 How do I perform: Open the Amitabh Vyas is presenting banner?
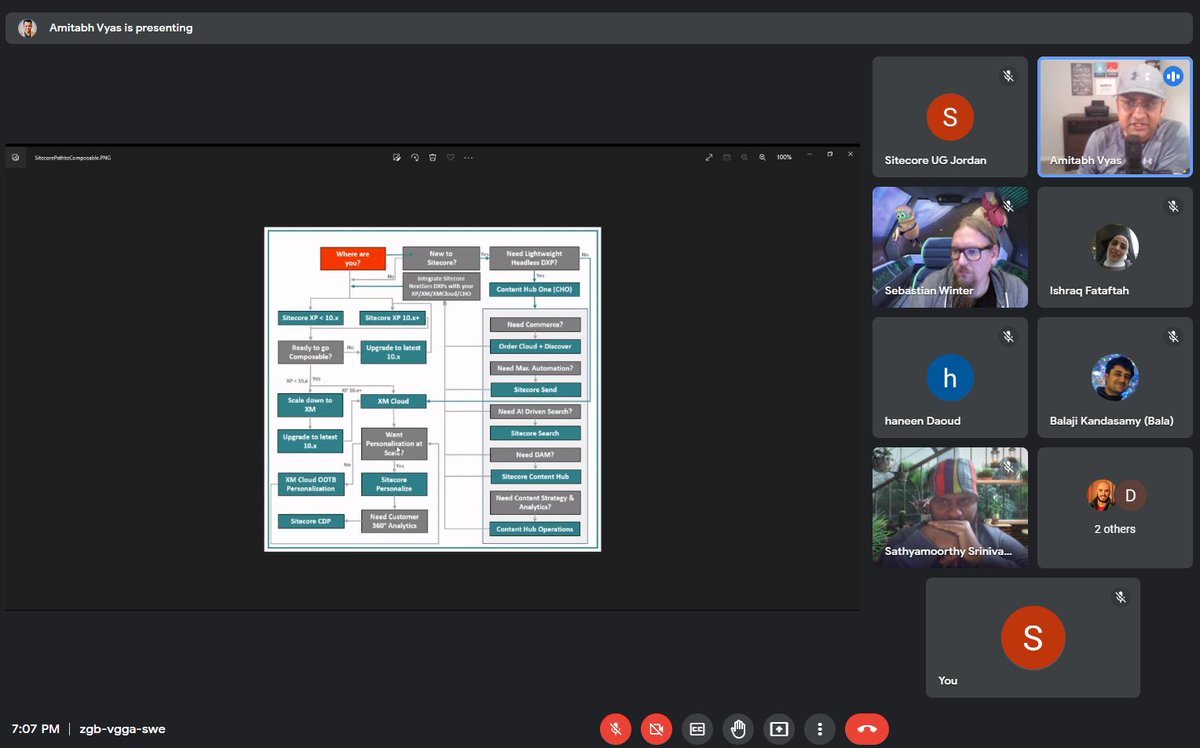[108, 28]
